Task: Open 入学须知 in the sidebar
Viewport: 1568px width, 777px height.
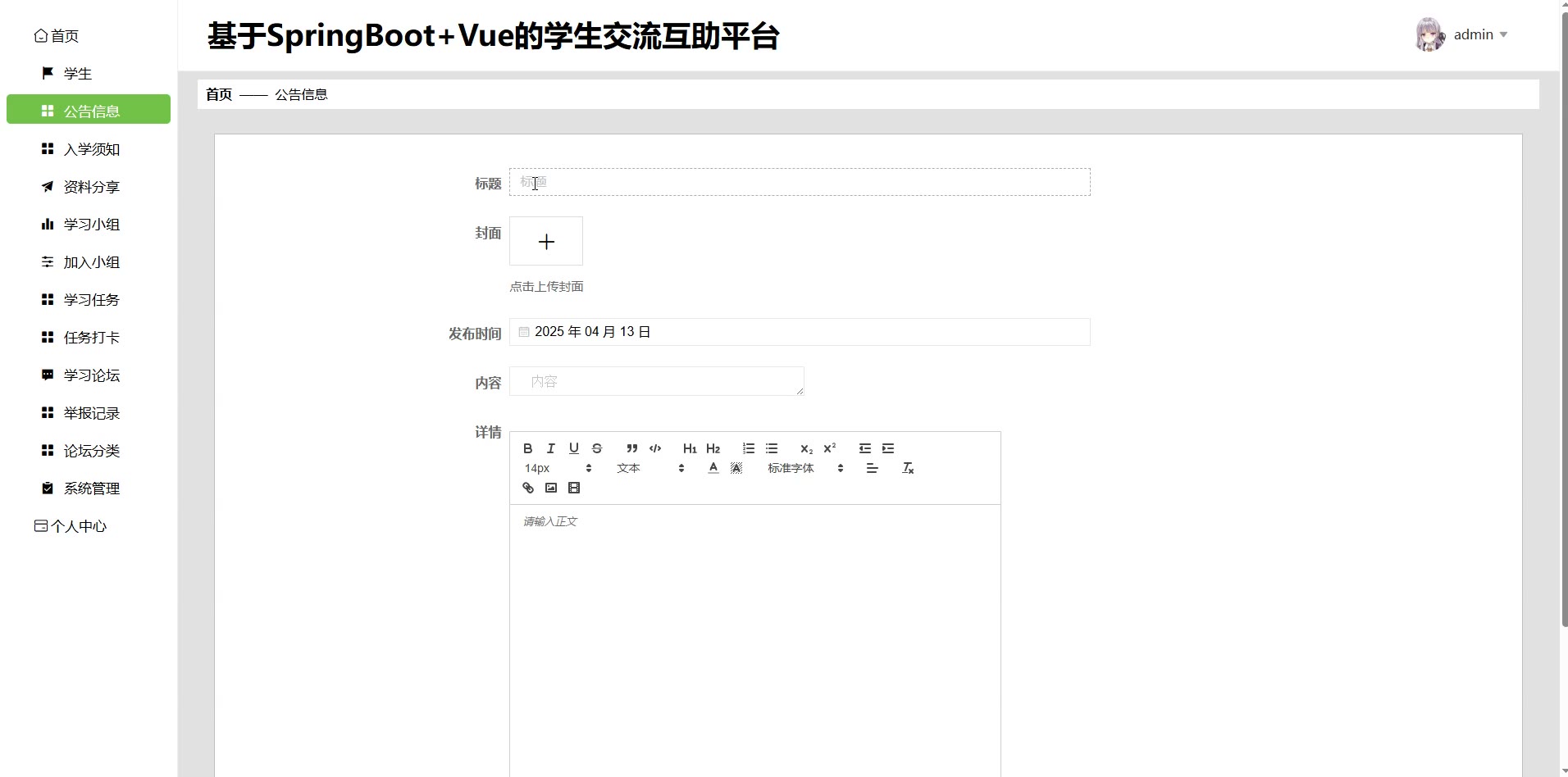Action: tap(89, 149)
